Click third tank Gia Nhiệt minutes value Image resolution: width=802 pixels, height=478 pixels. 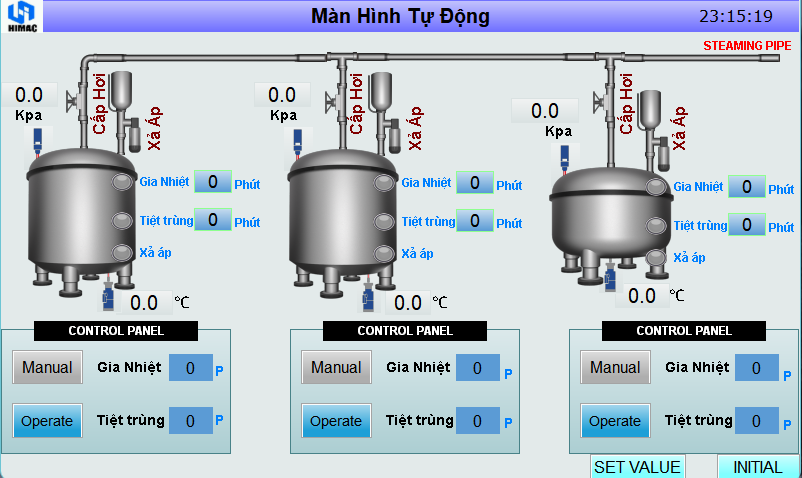747,187
